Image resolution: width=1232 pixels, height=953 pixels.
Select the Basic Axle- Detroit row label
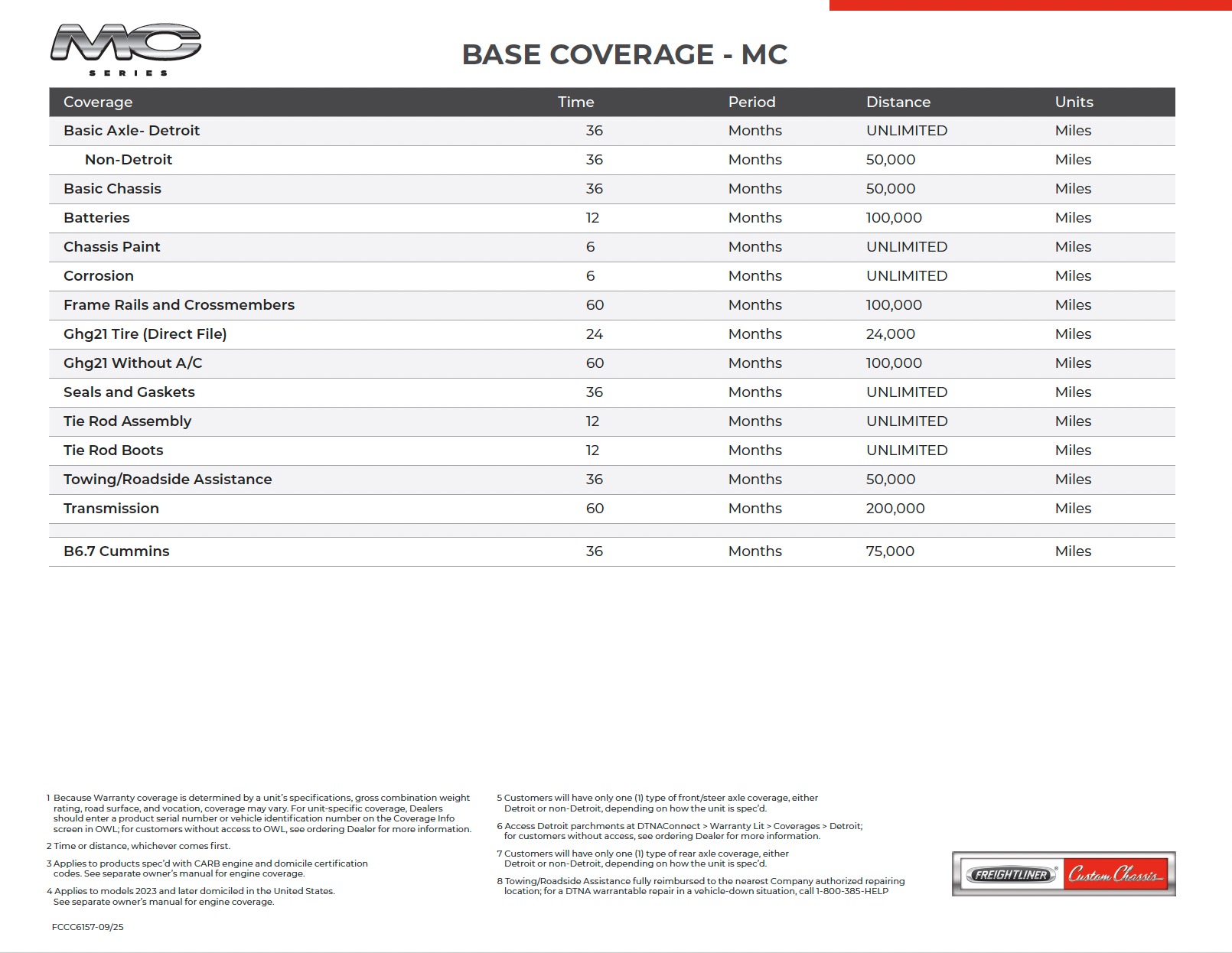(x=132, y=131)
